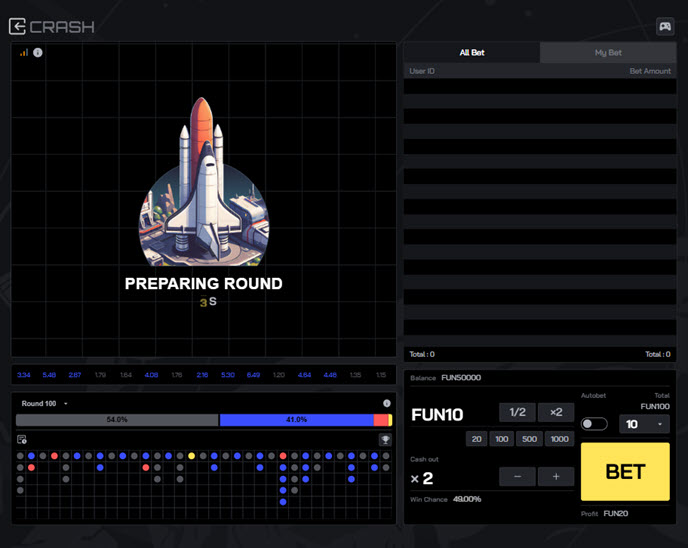Switch to the My Bet tab
This screenshot has width=688, height=548.
tap(608, 53)
